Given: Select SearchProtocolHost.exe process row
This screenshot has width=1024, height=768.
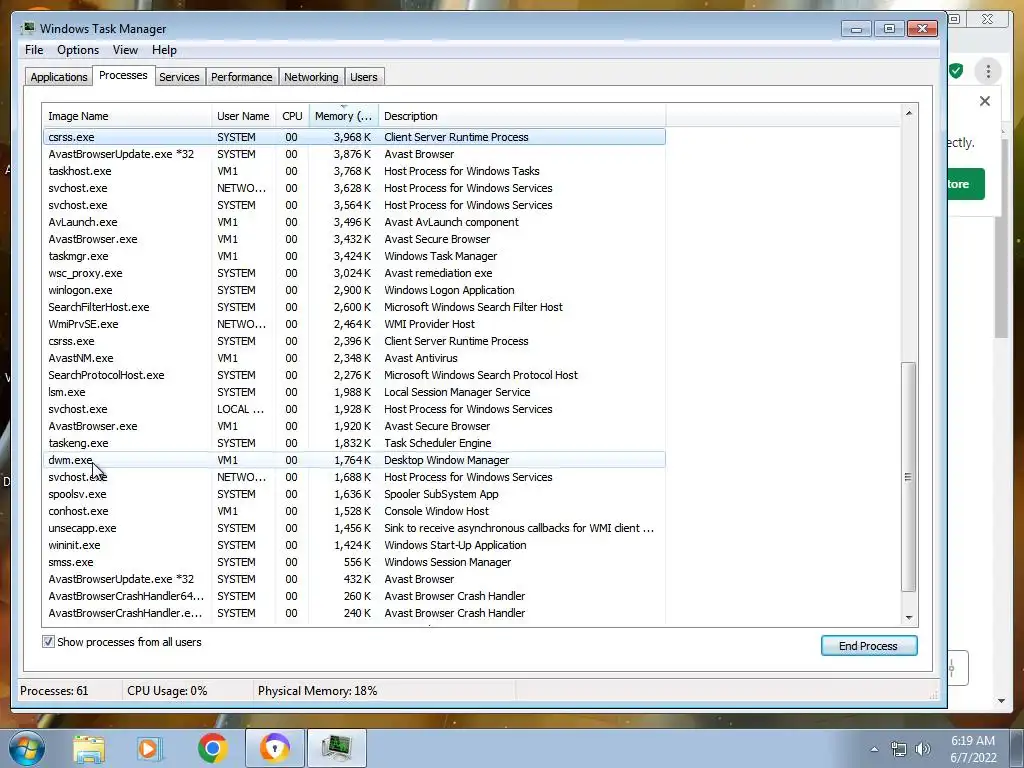Looking at the screenshot, I should (354, 375).
